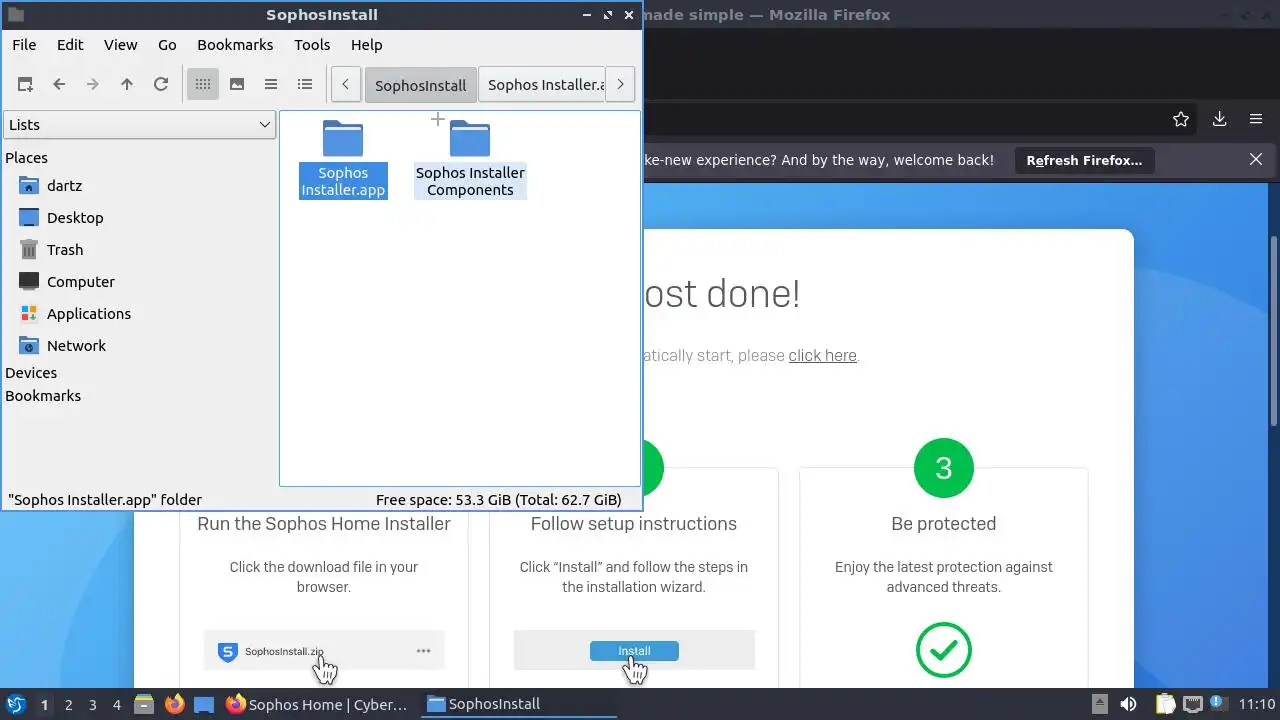Open Computer in the Places sidebar
The image size is (1280, 720).
click(x=81, y=282)
